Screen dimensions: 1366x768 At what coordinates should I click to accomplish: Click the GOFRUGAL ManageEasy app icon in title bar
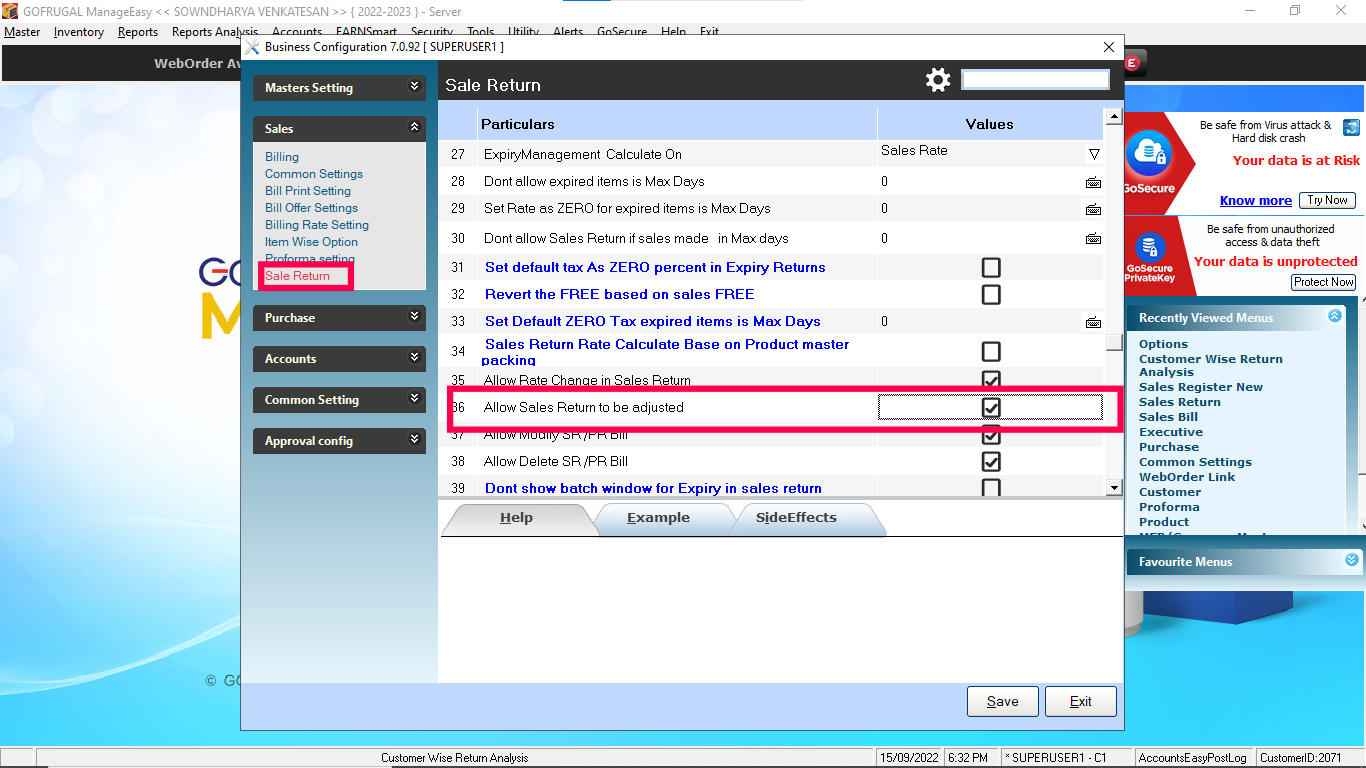point(10,10)
